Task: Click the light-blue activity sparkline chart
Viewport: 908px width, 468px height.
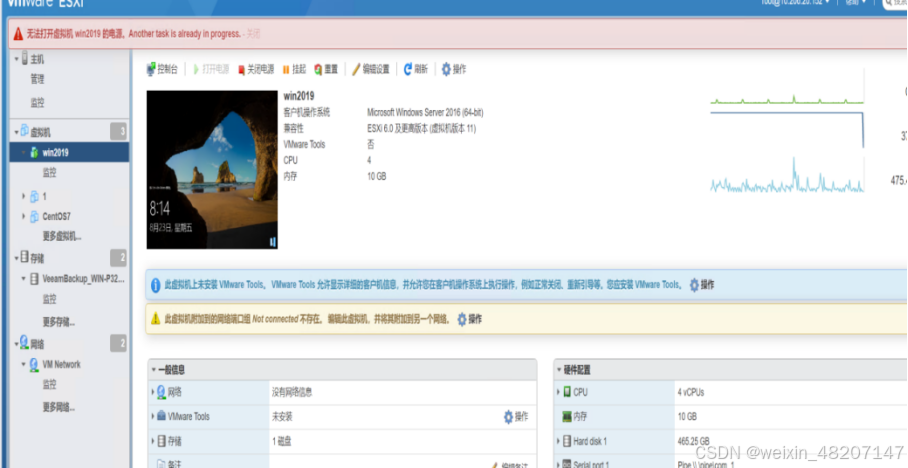Action: pos(787,176)
